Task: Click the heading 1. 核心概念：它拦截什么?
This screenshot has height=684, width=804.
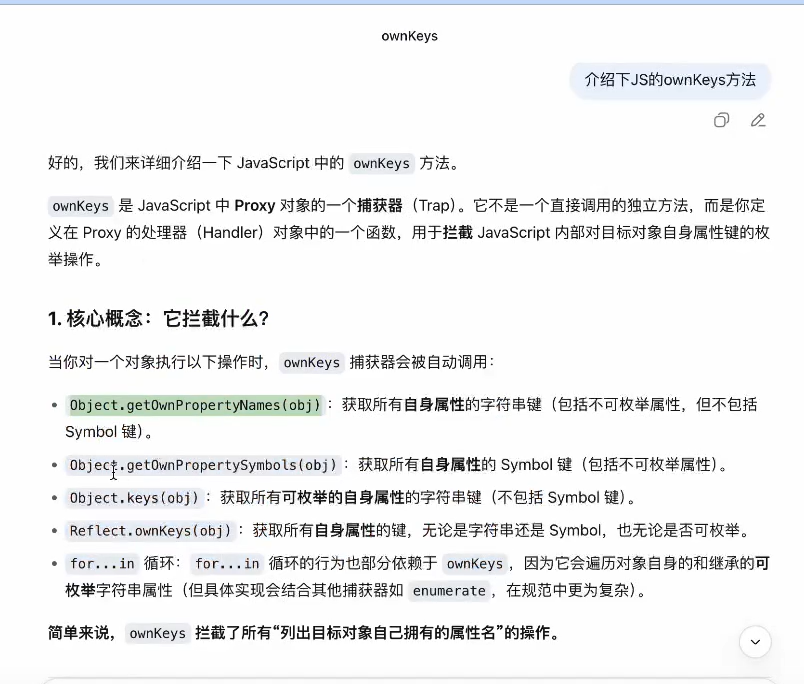Action: pos(158,318)
